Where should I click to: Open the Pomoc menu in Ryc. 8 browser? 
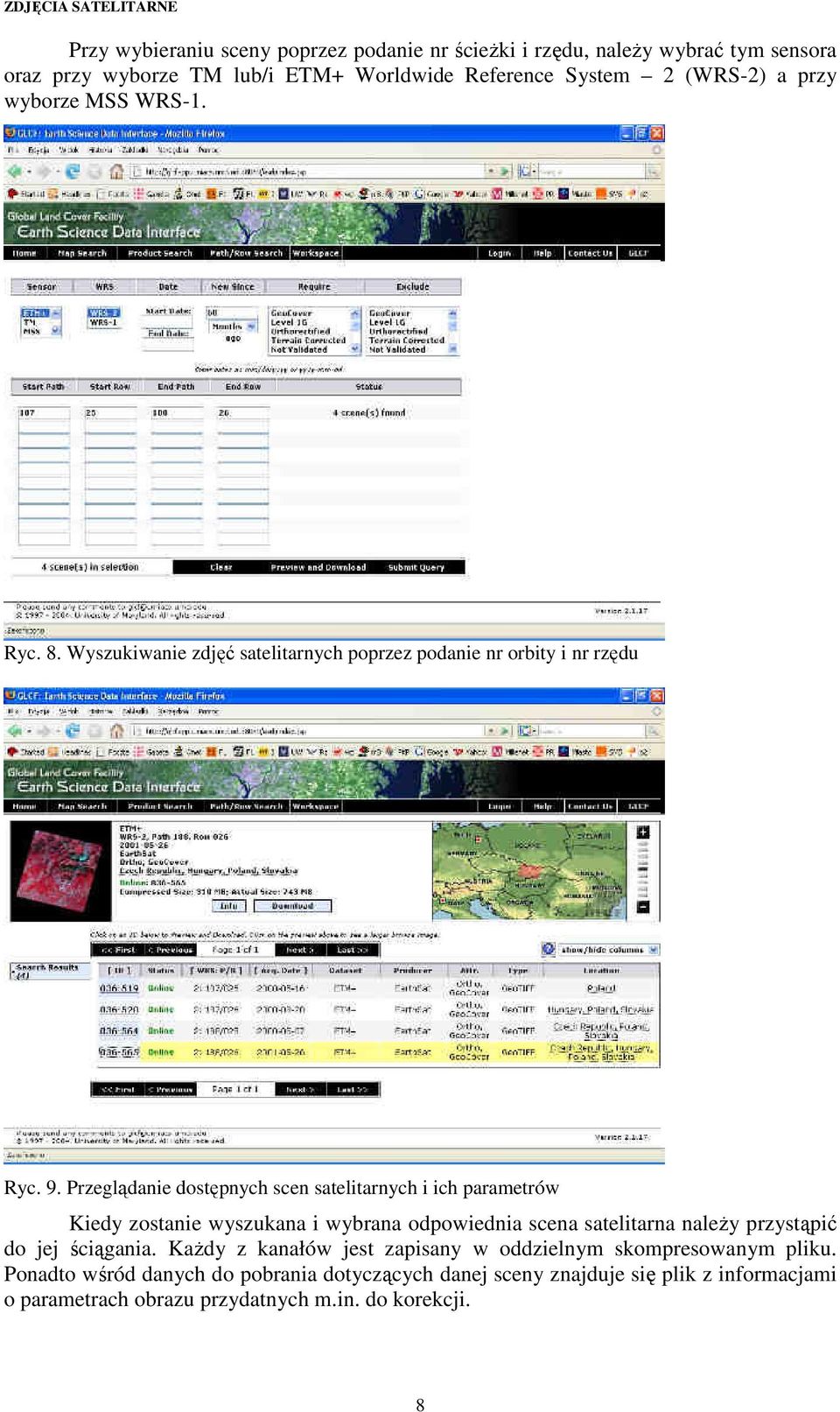pyautogui.click(x=207, y=150)
